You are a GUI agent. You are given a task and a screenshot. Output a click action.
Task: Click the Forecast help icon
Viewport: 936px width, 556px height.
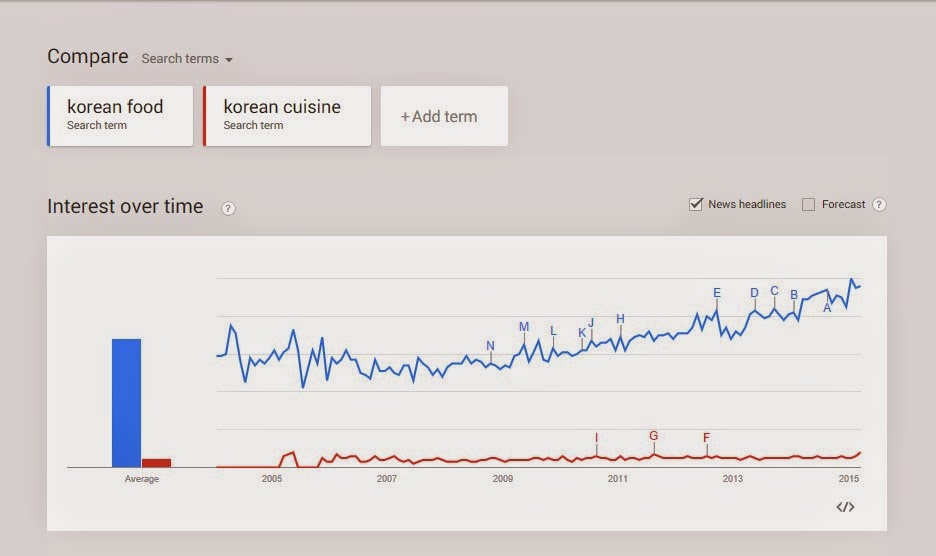click(879, 204)
